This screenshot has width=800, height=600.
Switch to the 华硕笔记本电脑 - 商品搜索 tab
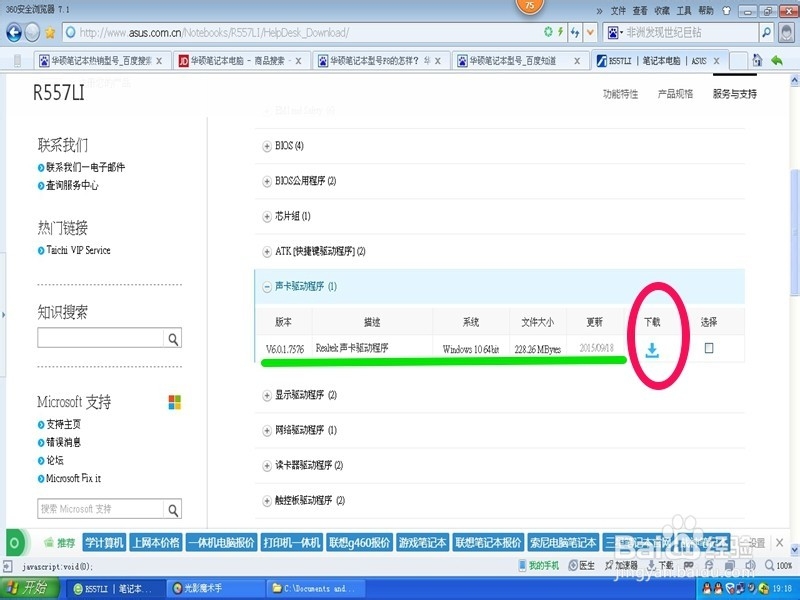click(240, 61)
